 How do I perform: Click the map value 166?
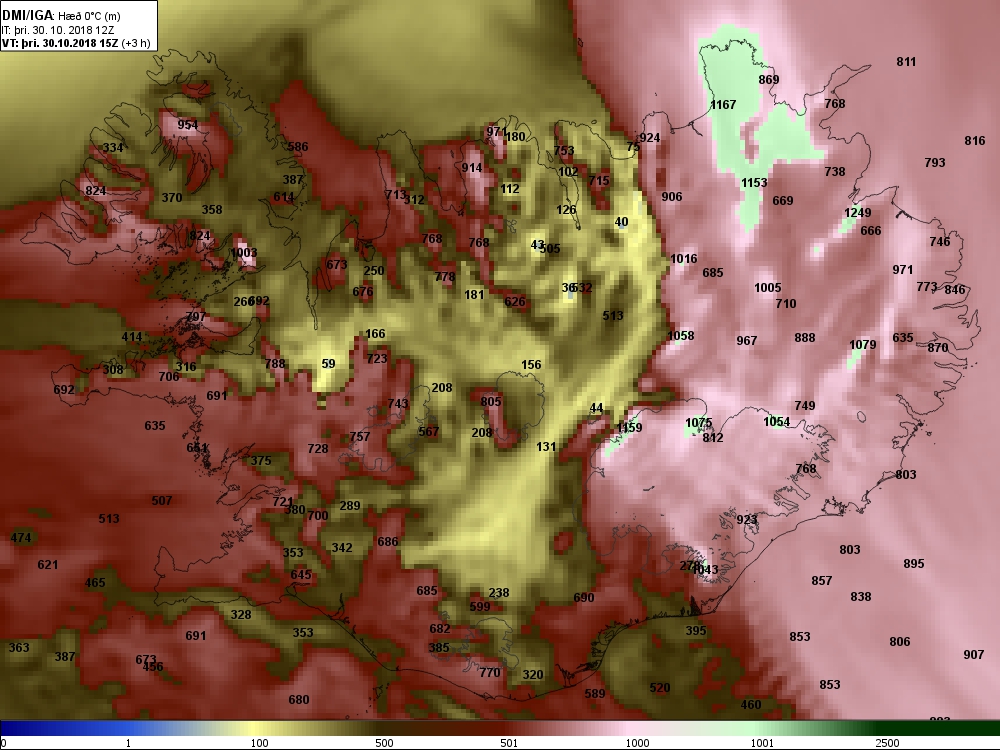[x=375, y=334]
